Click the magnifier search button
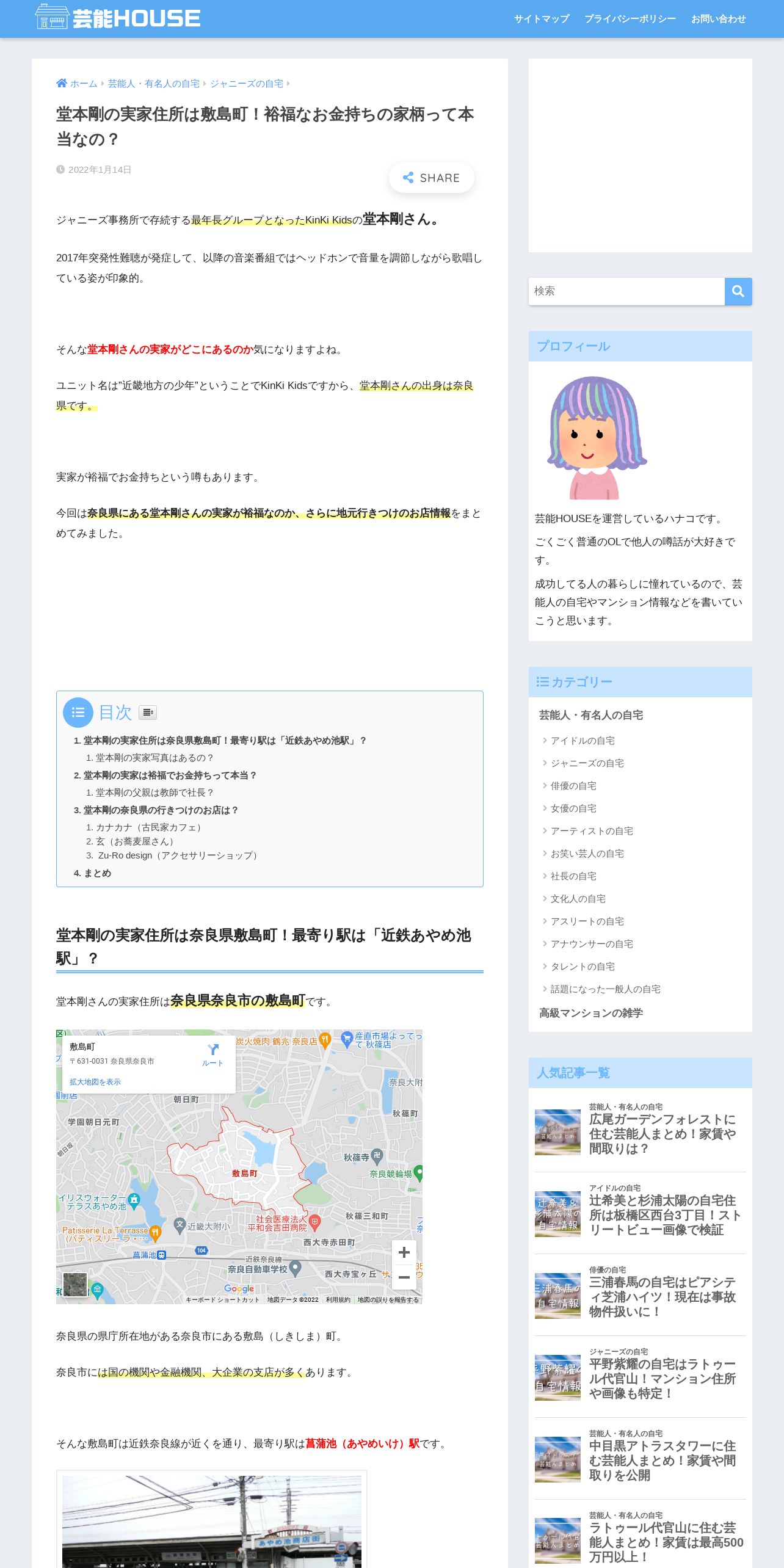The height and width of the screenshot is (1568, 784). coord(738,291)
